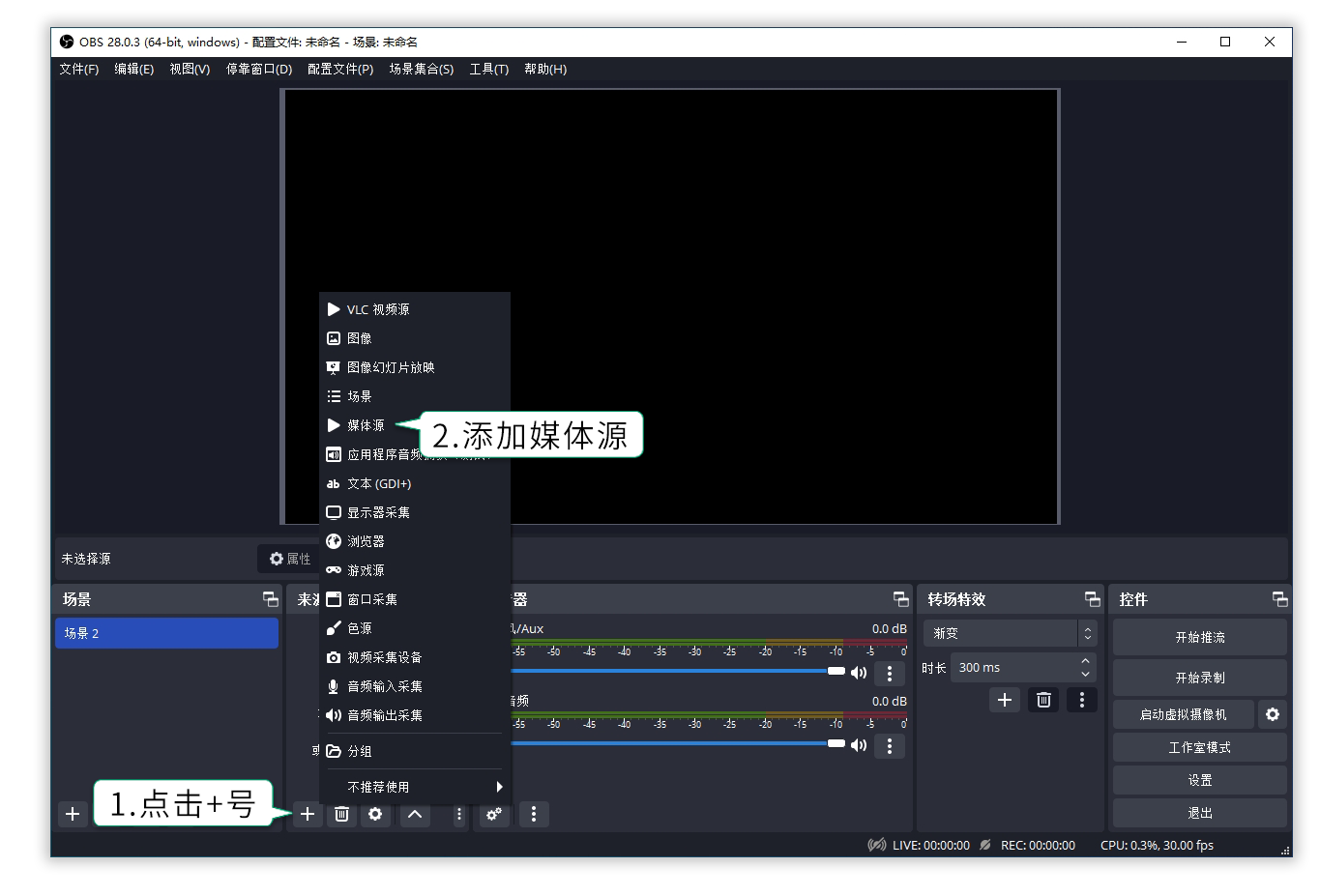
Task: Choose 显示器采集 source
Action: (x=415, y=512)
